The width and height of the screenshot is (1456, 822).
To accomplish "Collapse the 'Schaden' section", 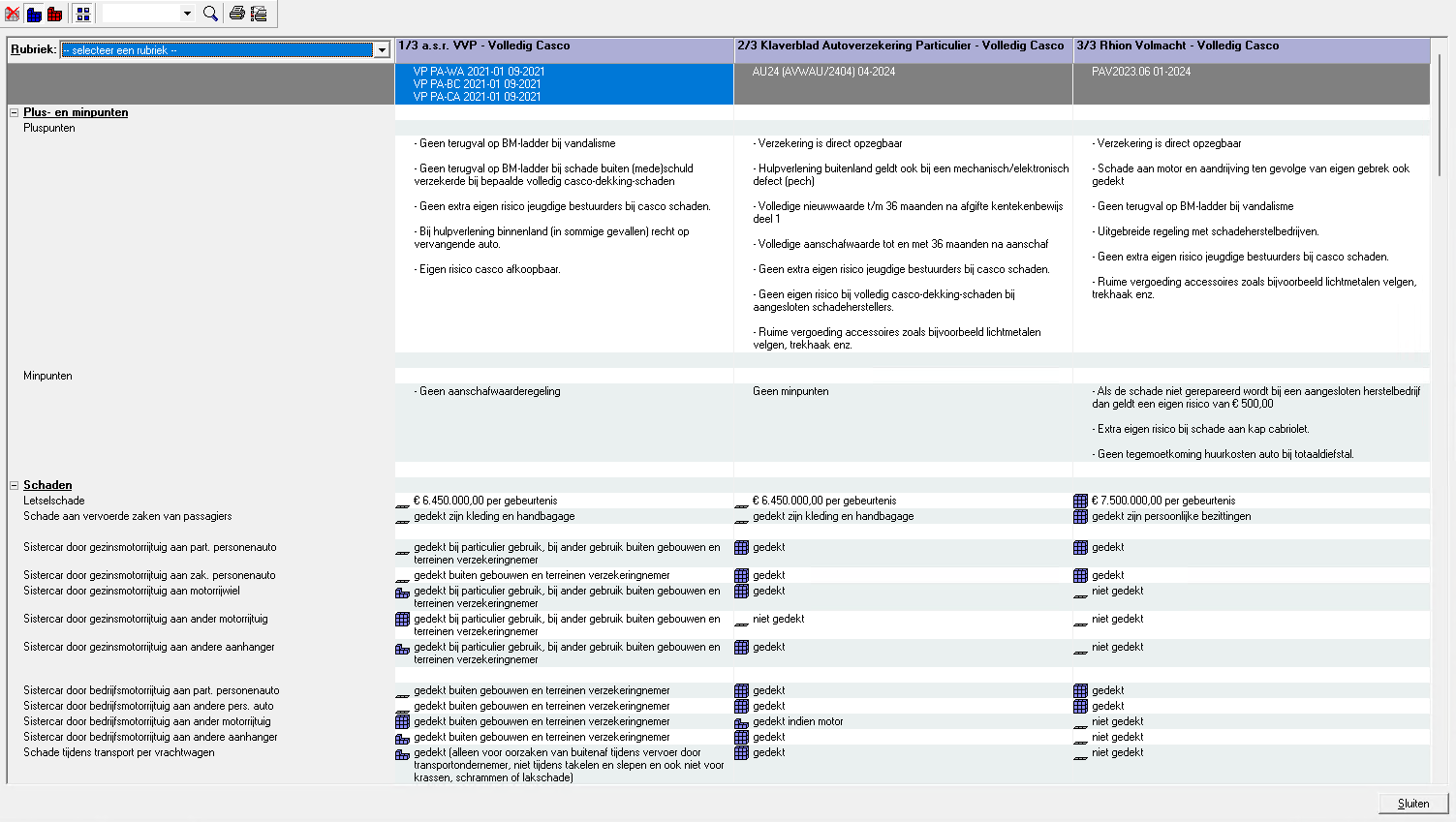I will [x=14, y=486].
